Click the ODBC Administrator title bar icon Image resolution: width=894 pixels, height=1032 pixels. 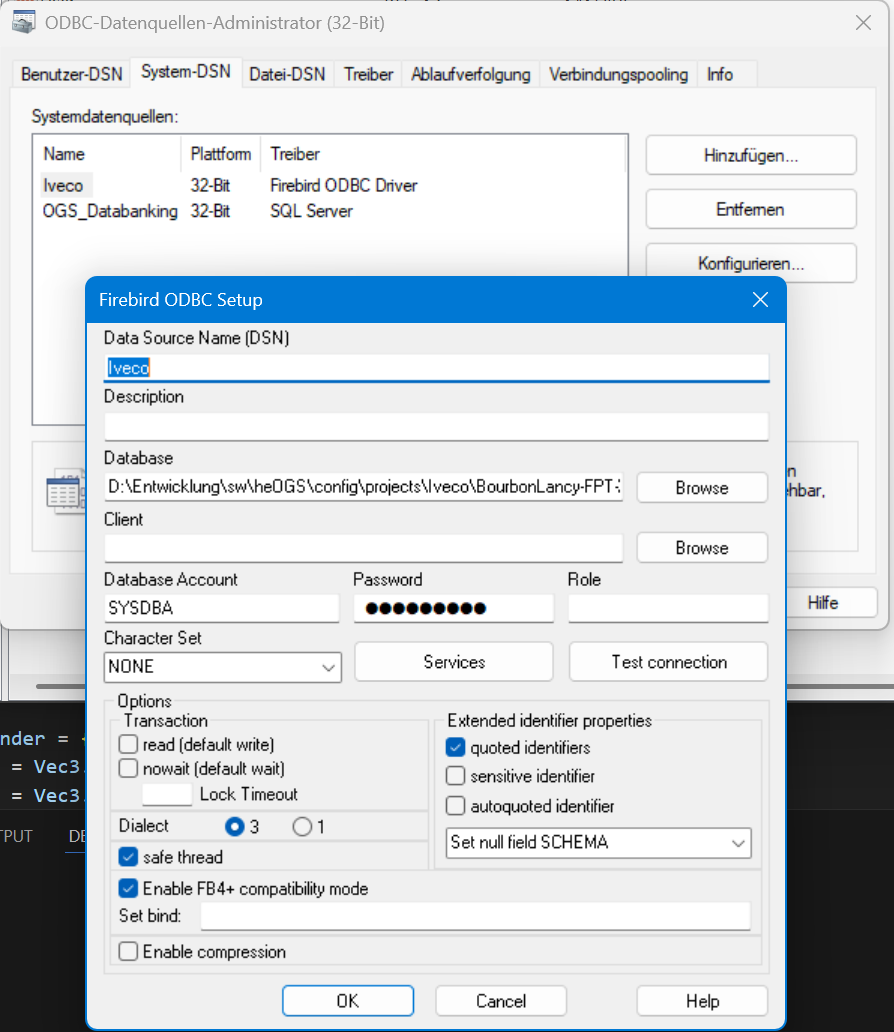click(x=24, y=22)
